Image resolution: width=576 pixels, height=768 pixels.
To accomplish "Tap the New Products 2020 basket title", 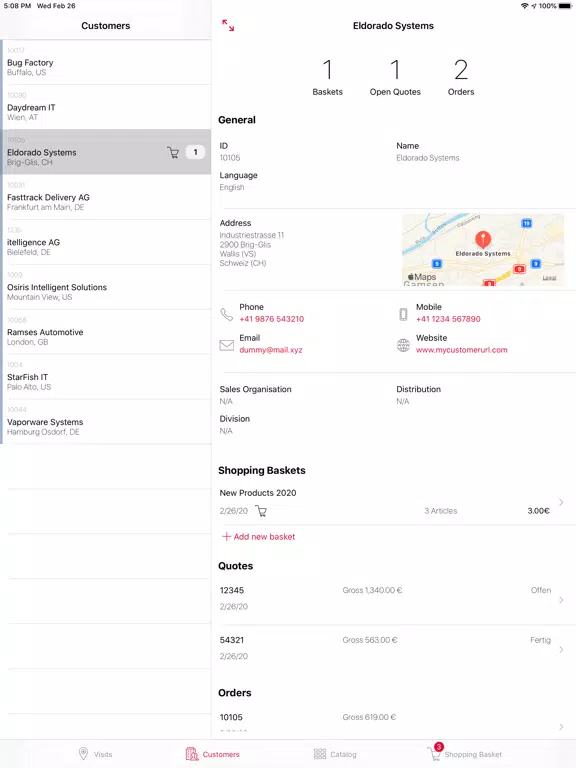I will click(x=258, y=493).
